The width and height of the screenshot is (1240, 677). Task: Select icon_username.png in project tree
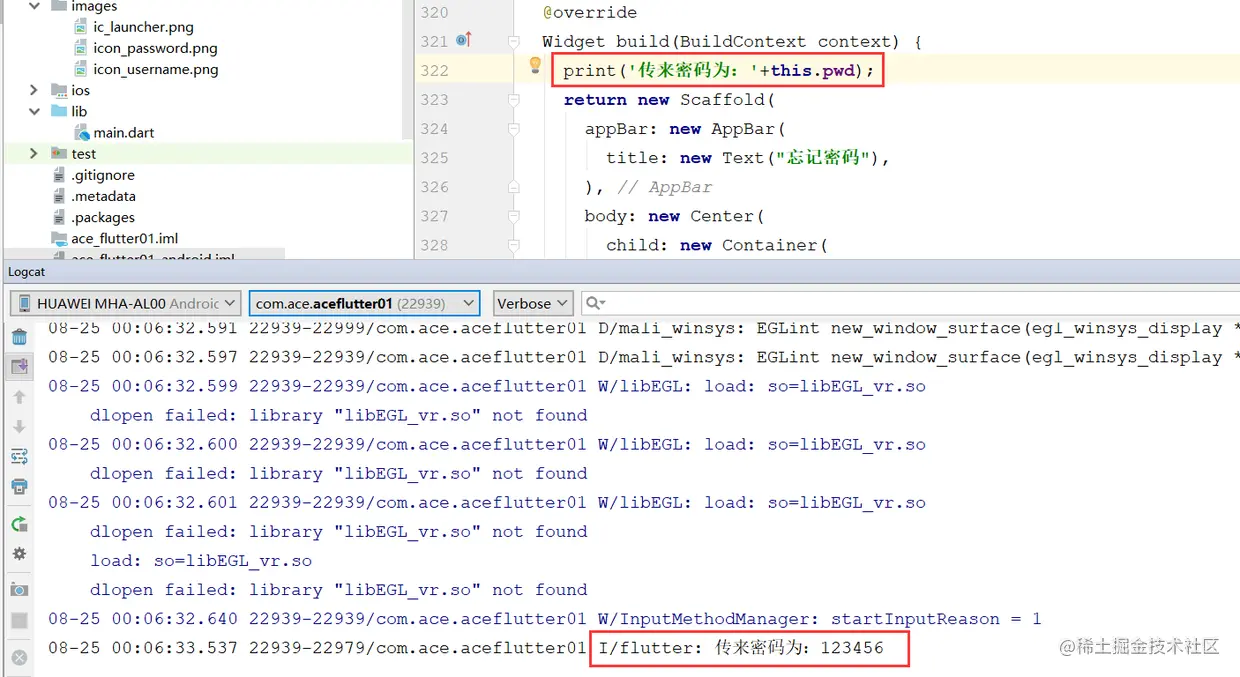coord(155,69)
